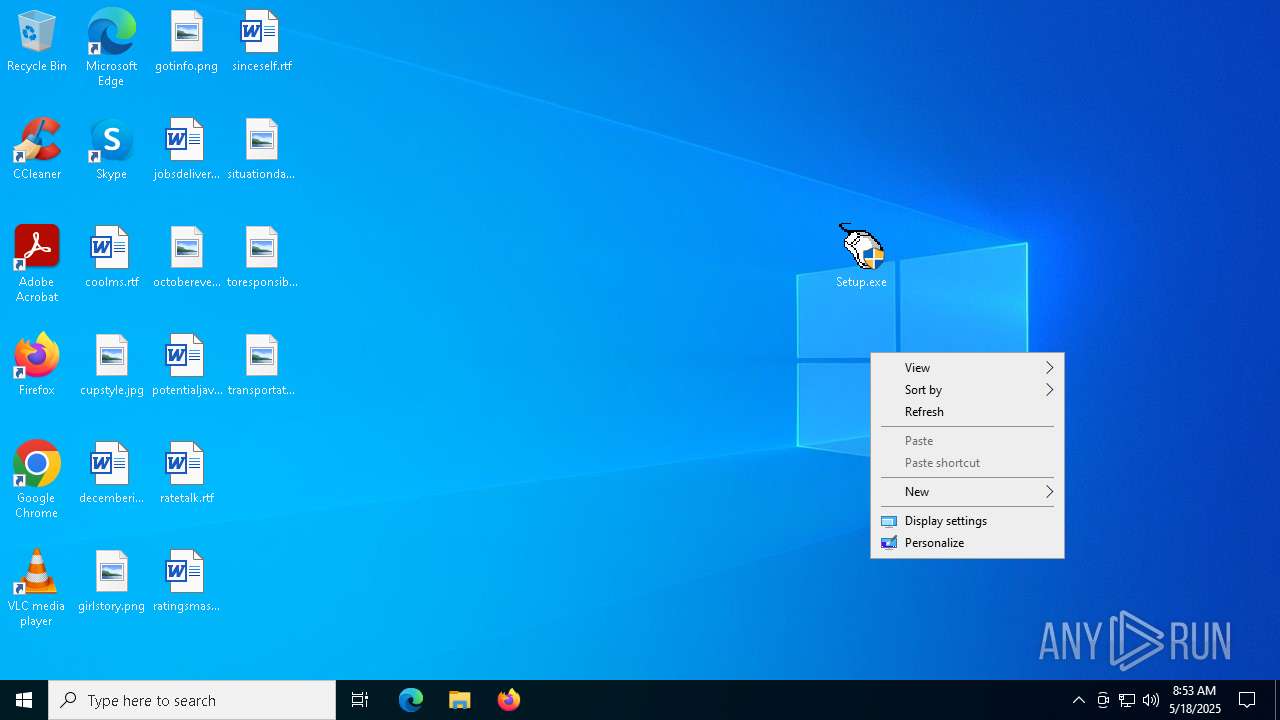Select the Setup.exe installer icon
Viewport: 1280px width, 720px height.
coord(861,256)
